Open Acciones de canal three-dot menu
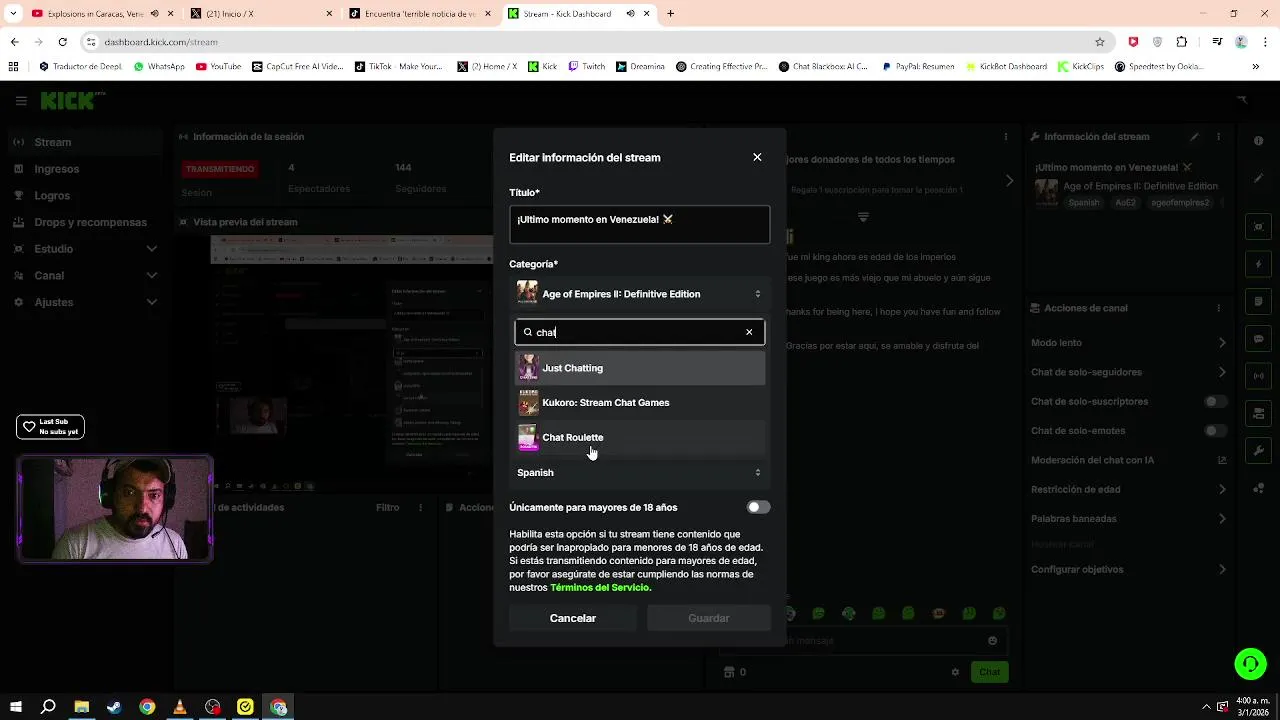1280x720 pixels. click(x=1221, y=308)
